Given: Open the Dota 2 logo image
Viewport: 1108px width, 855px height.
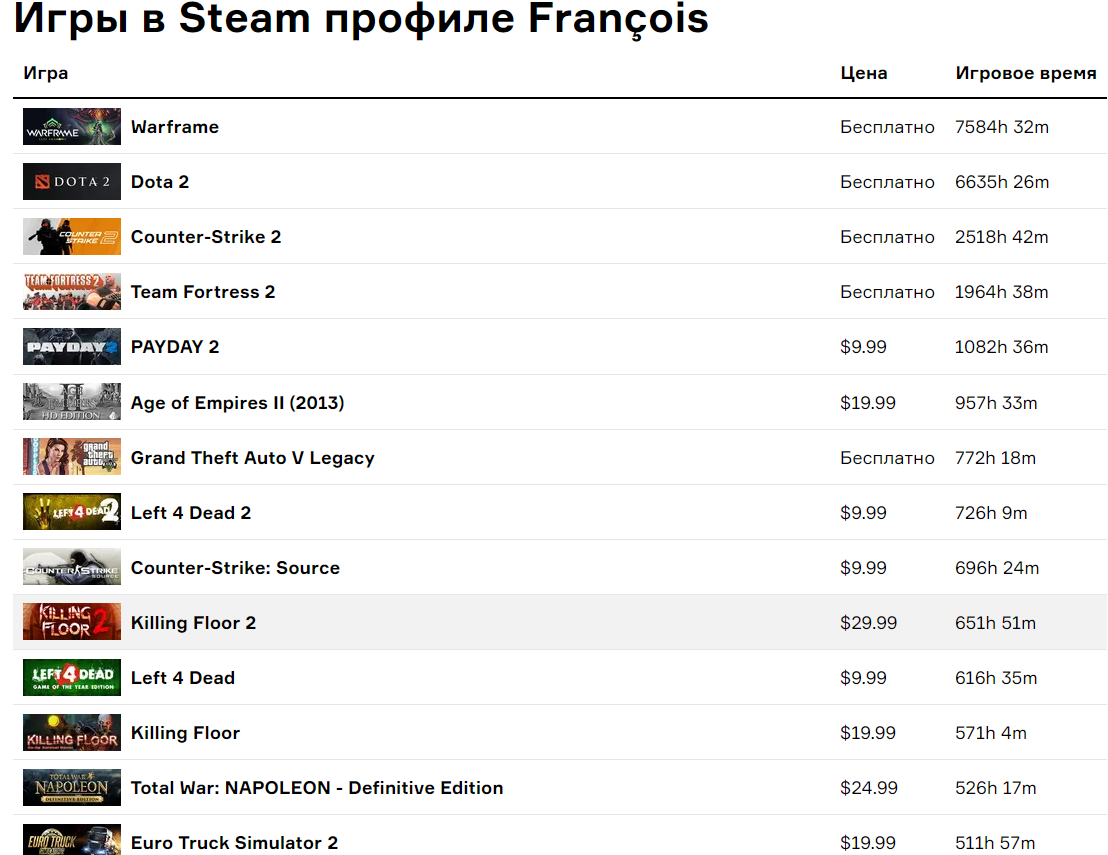Looking at the screenshot, I should tap(72, 182).
